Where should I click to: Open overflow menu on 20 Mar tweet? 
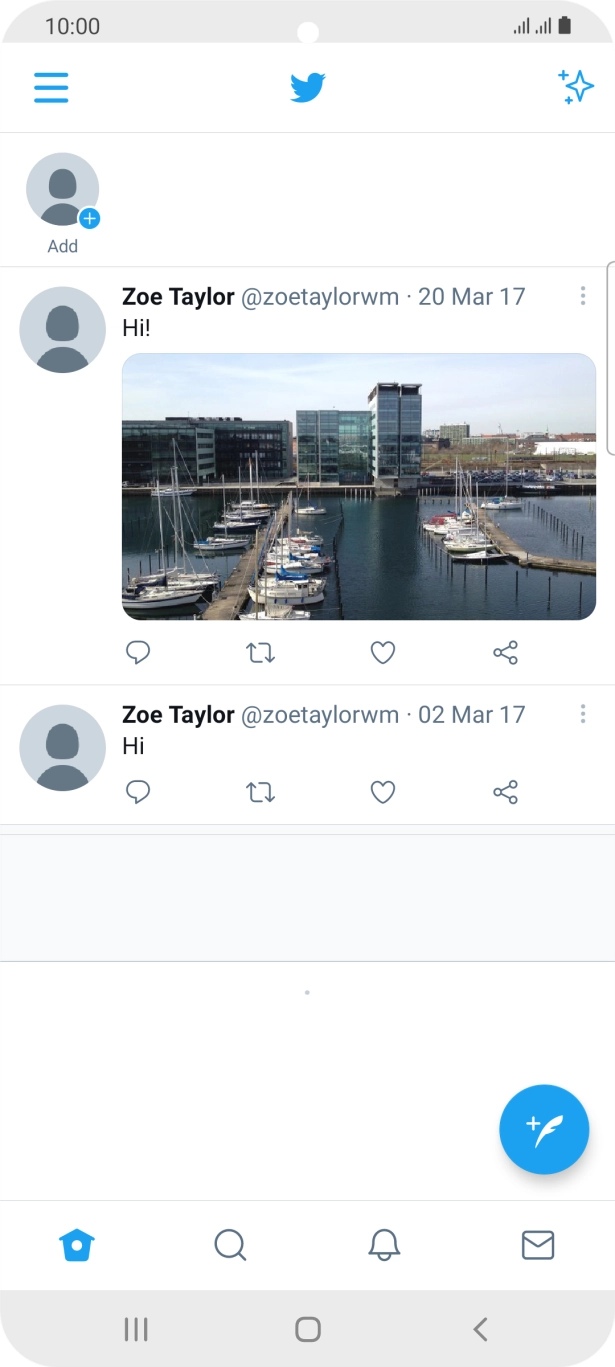[x=584, y=296]
